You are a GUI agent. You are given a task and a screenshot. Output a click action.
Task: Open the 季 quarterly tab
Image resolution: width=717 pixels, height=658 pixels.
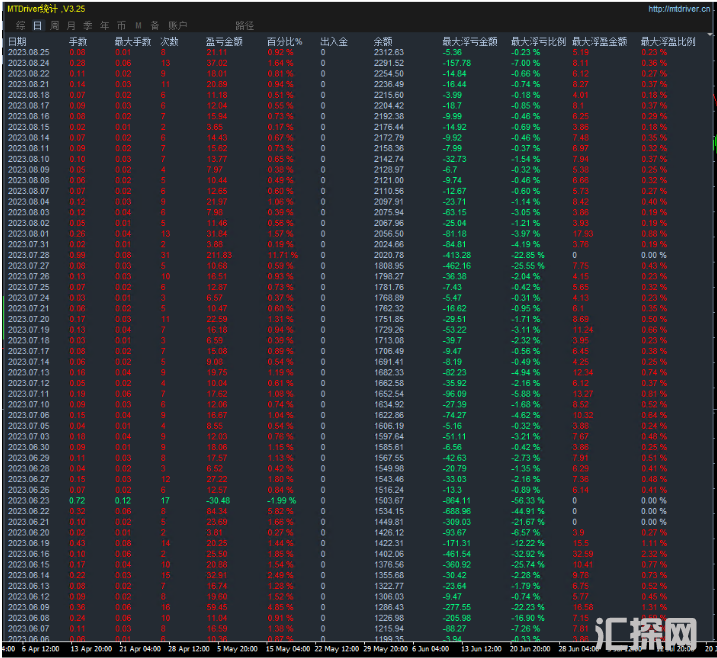(88, 24)
